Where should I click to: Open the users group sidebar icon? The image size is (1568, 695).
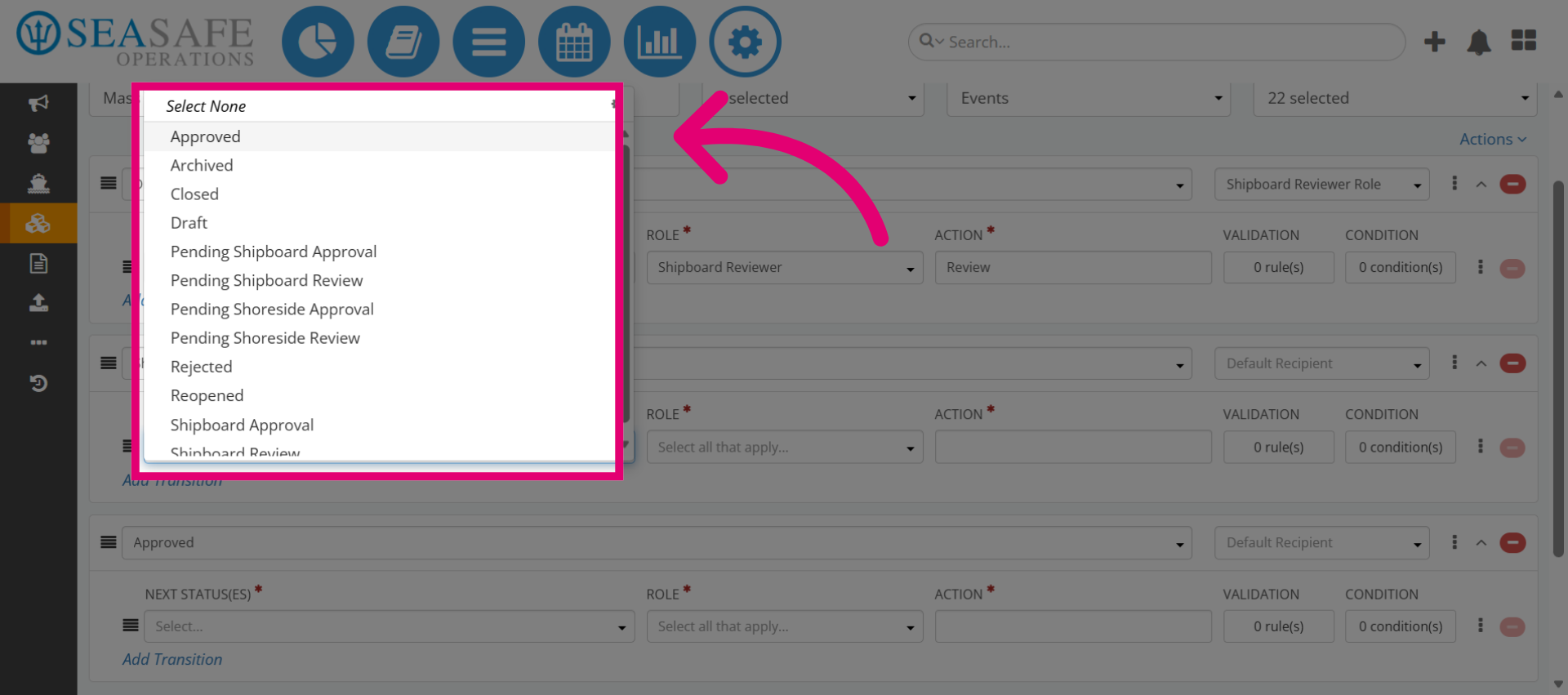tap(38, 143)
